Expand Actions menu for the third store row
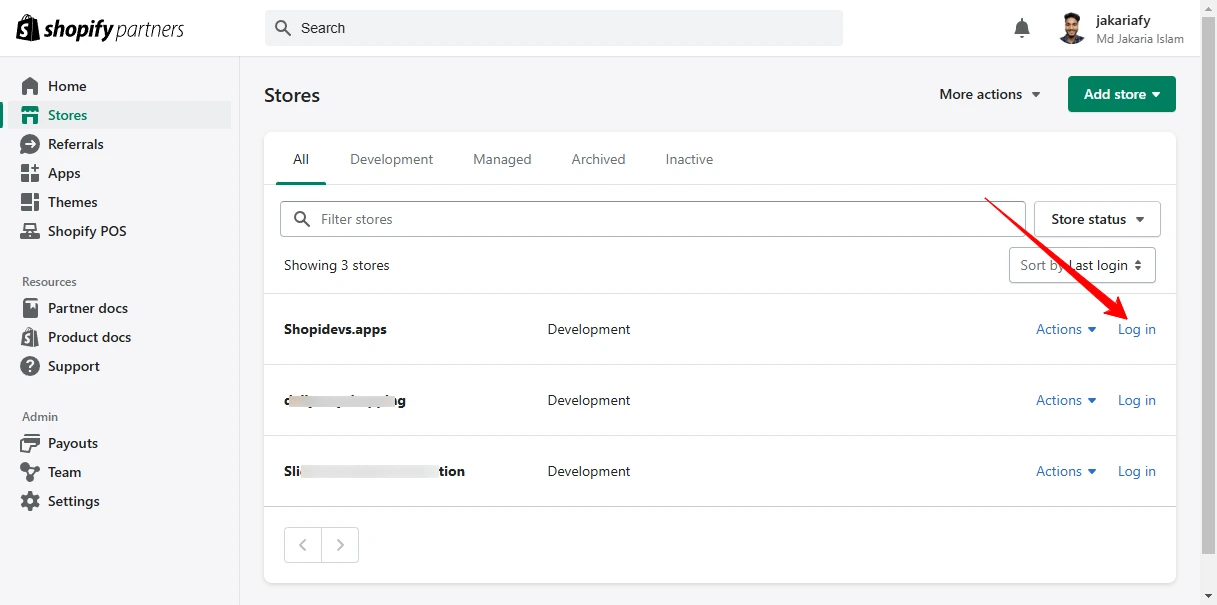The image size is (1217, 605). tap(1066, 471)
